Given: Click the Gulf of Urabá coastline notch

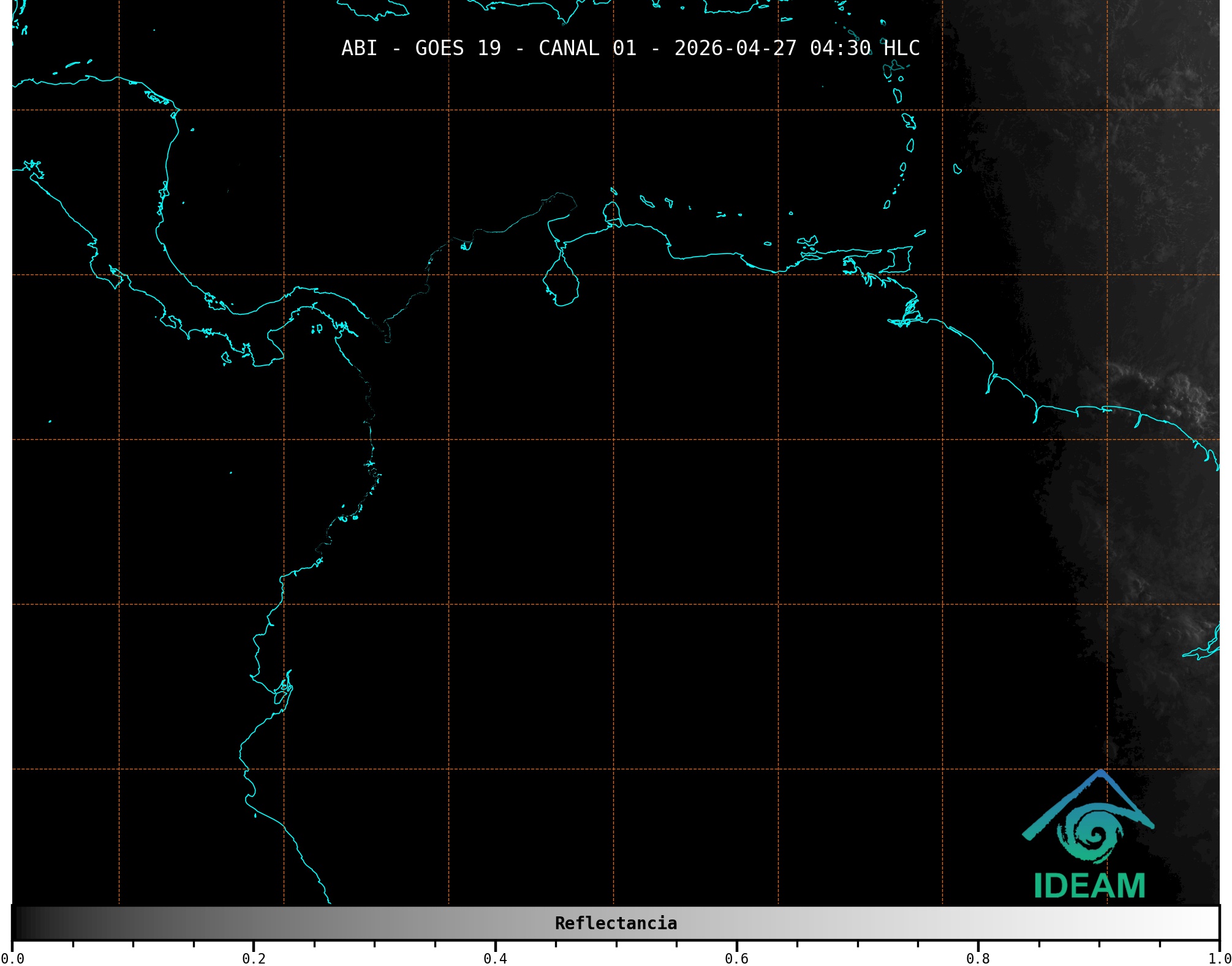Looking at the screenshot, I should (x=387, y=332).
